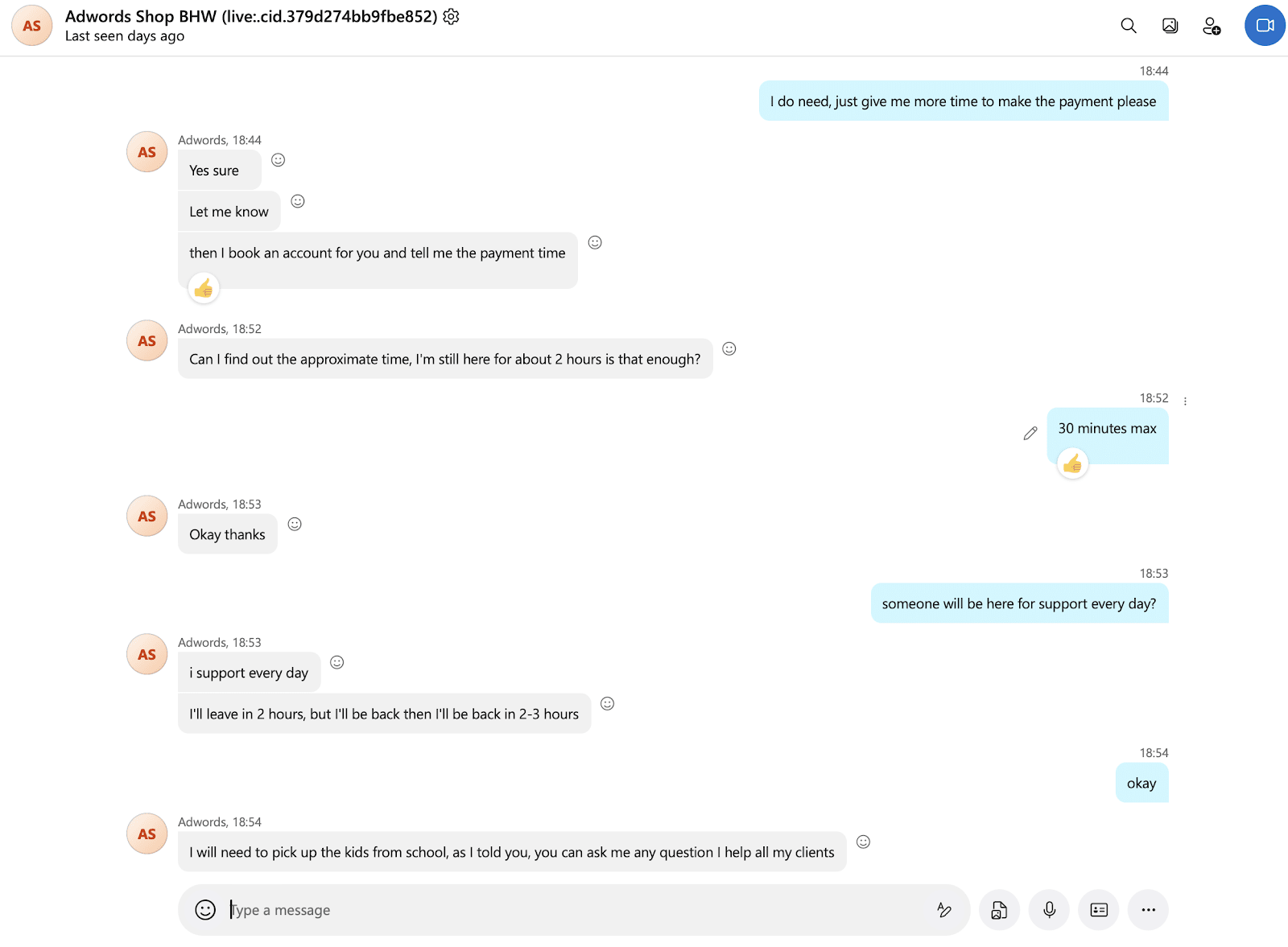Open the rich text formatting pen icon
Image resolution: width=1288 pixels, height=947 pixels.
point(944,909)
